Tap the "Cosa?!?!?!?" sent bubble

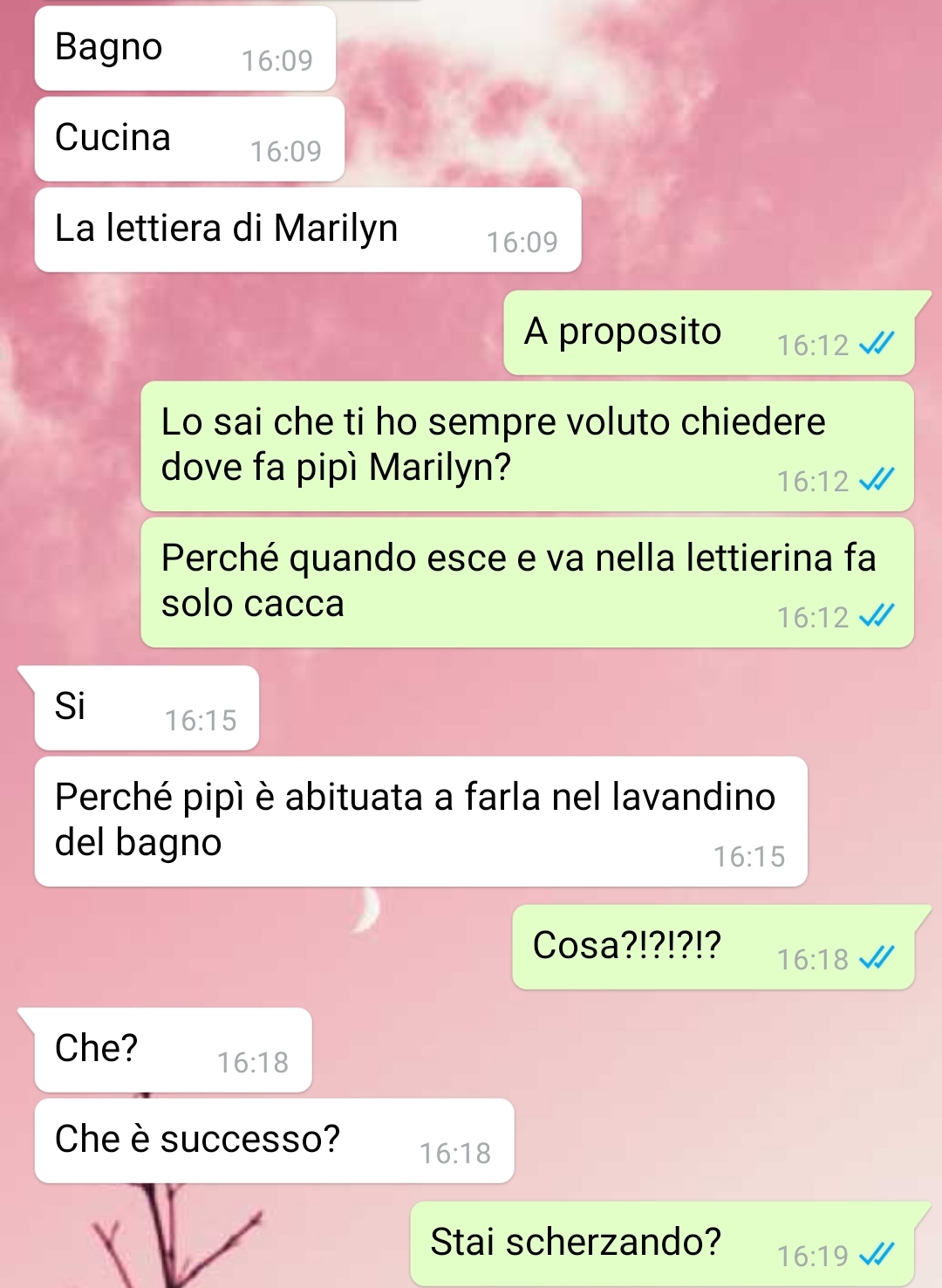pyautogui.click(x=713, y=947)
